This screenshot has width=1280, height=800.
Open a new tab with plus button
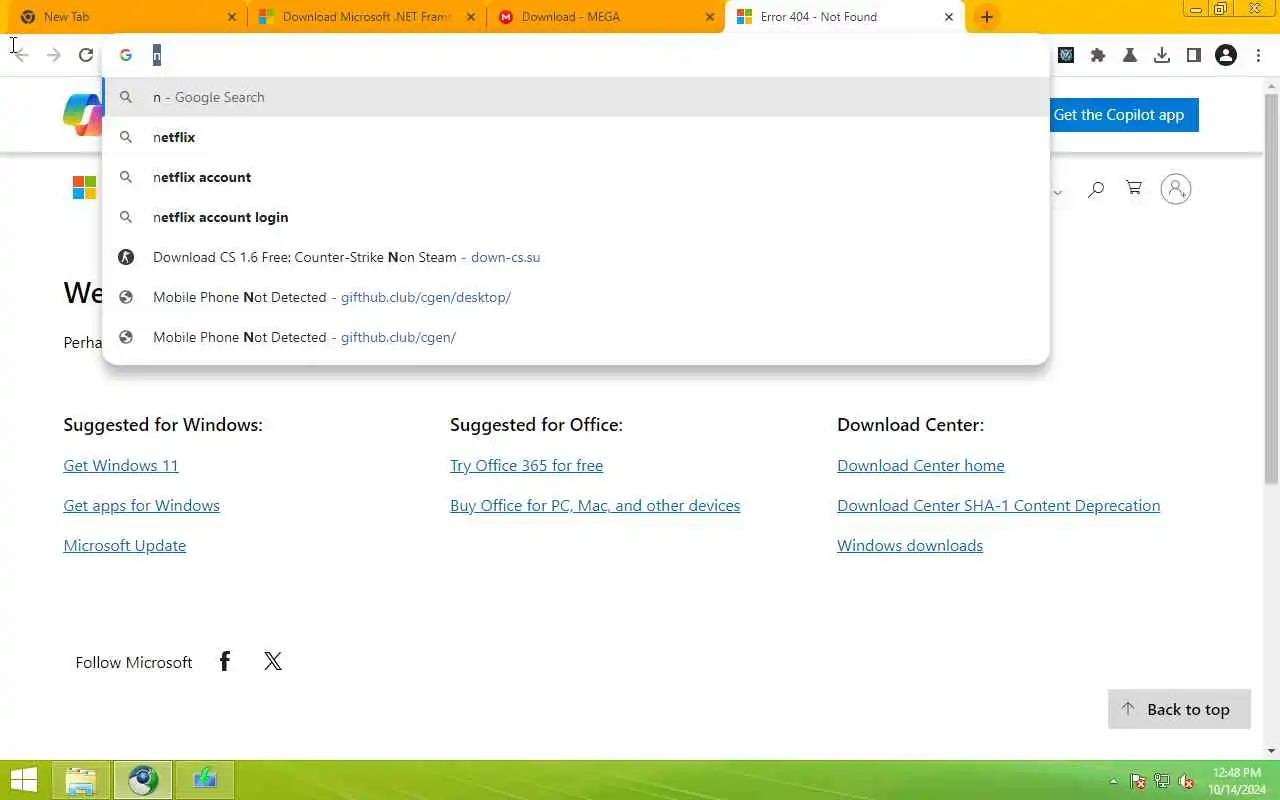987,17
